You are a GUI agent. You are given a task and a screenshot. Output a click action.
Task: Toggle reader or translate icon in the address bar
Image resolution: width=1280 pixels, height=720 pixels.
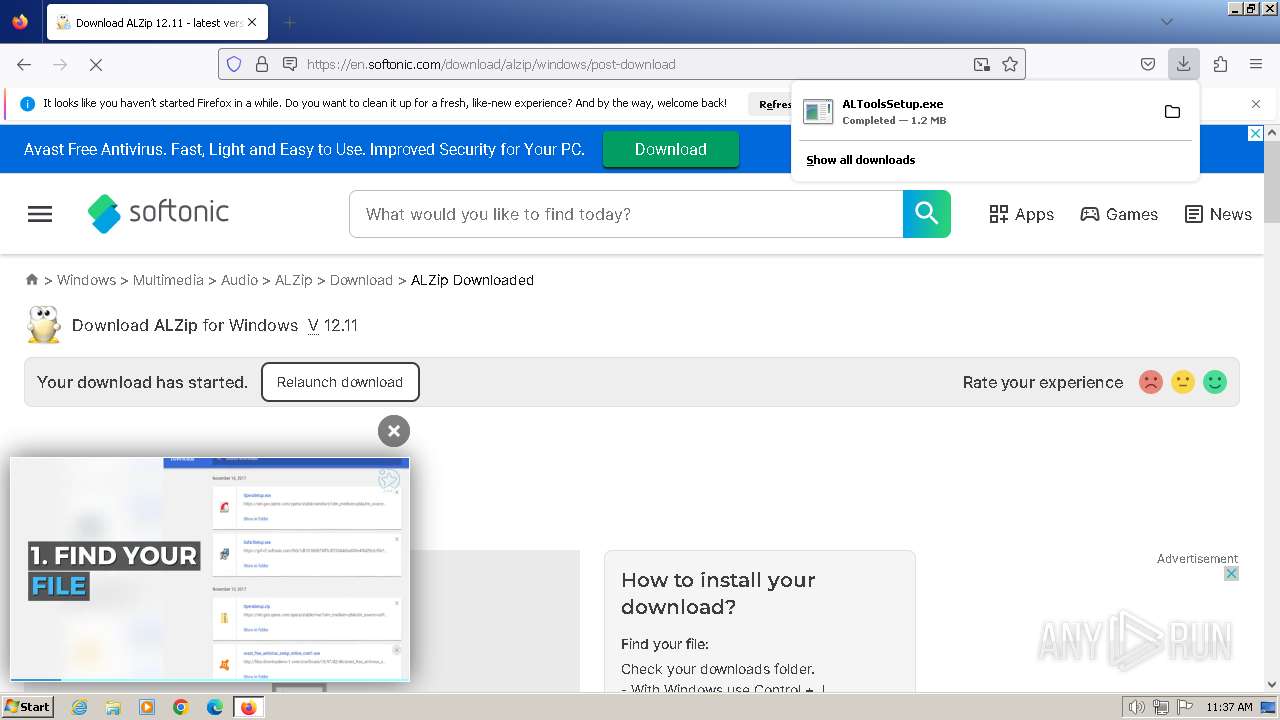982,64
